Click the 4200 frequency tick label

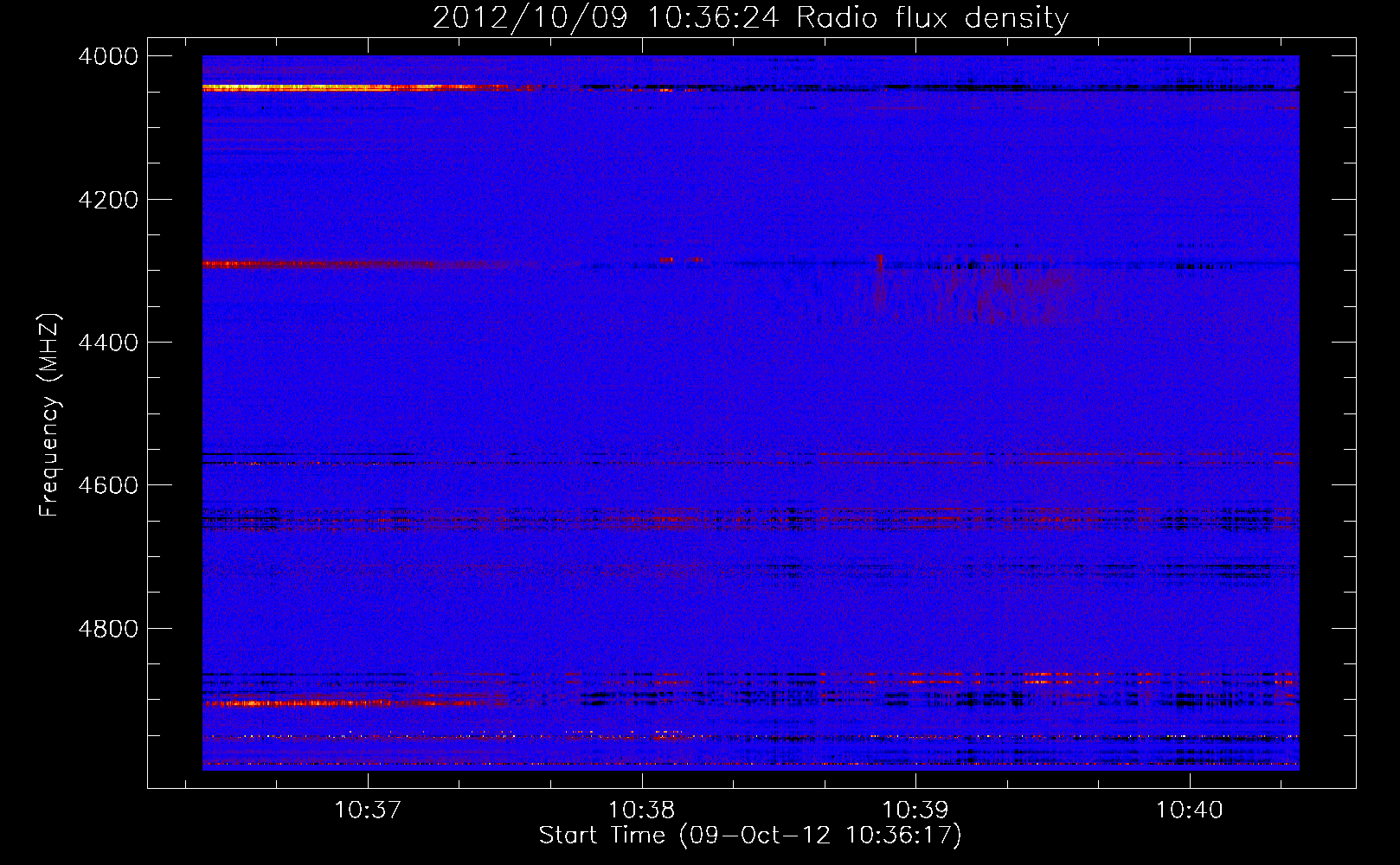[108, 200]
